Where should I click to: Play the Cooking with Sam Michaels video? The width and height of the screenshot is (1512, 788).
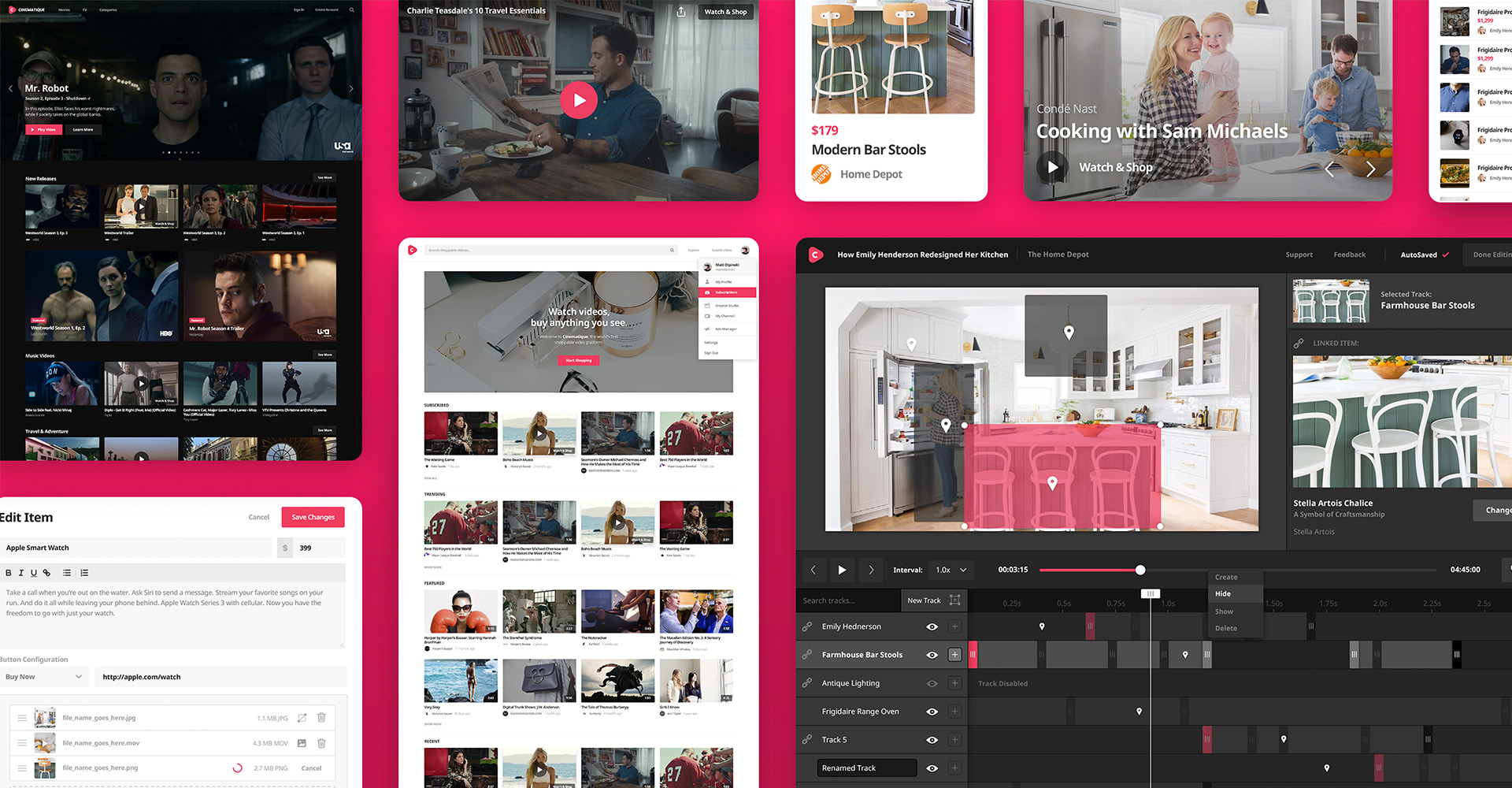[1053, 167]
